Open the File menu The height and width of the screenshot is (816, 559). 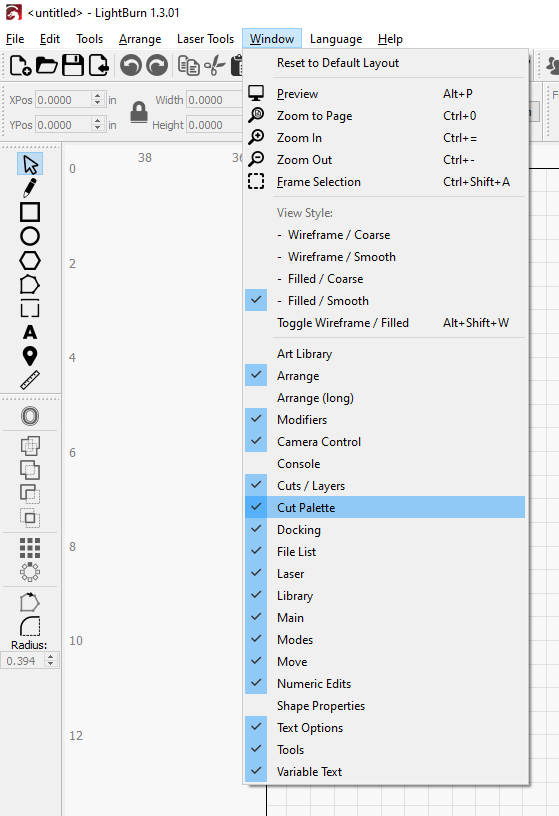coord(15,39)
